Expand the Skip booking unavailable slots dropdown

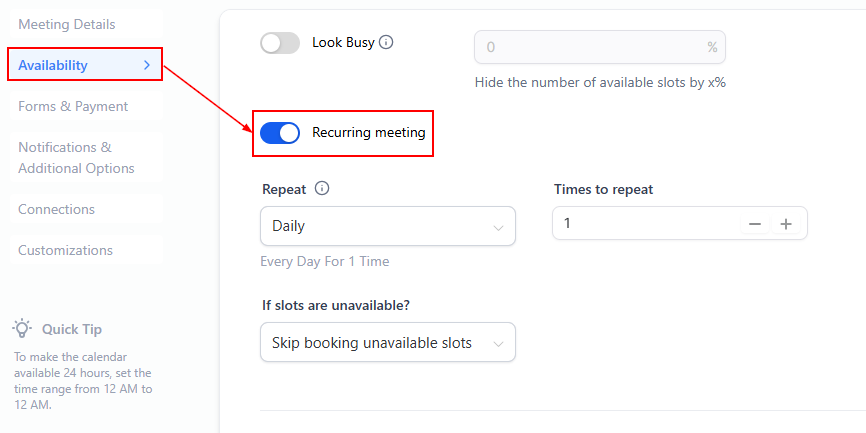pos(387,342)
